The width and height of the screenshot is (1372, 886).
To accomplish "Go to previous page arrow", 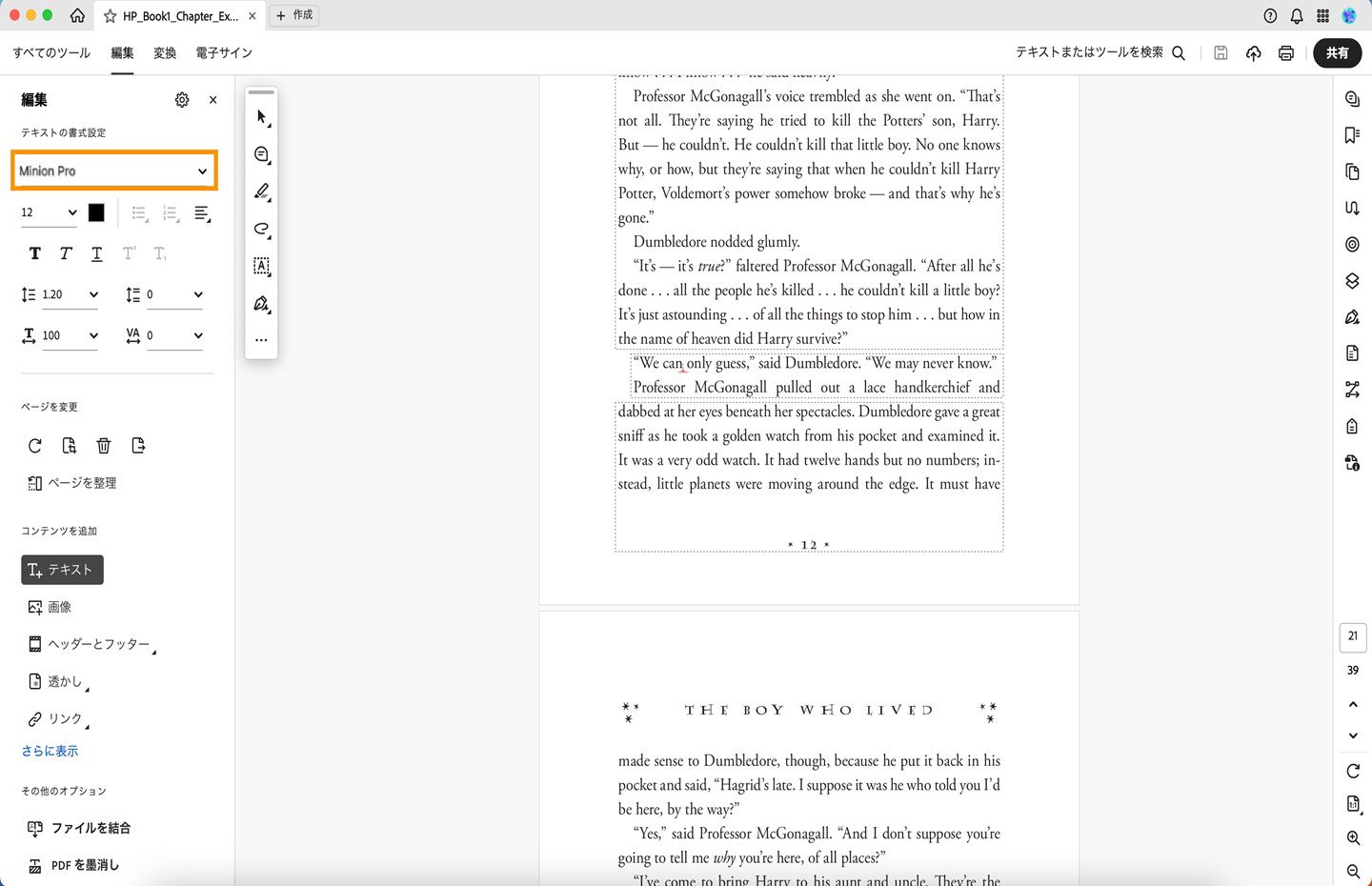I will pos(1353,704).
